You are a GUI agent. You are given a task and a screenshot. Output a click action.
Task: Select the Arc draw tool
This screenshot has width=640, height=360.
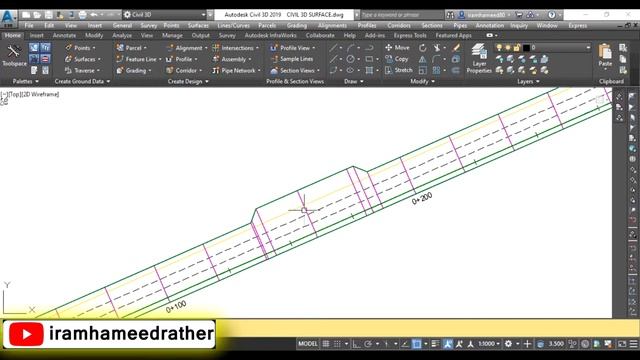pos(351,48)
